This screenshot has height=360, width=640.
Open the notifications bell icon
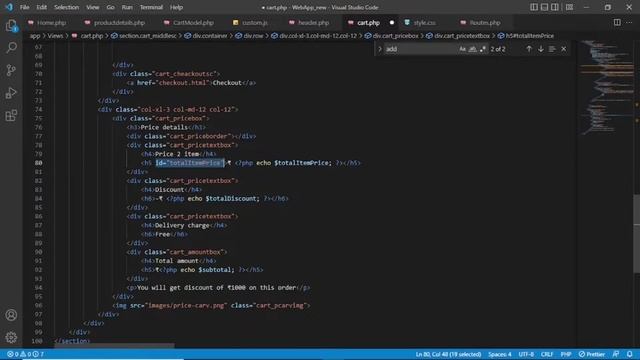(x=630, y=354)
